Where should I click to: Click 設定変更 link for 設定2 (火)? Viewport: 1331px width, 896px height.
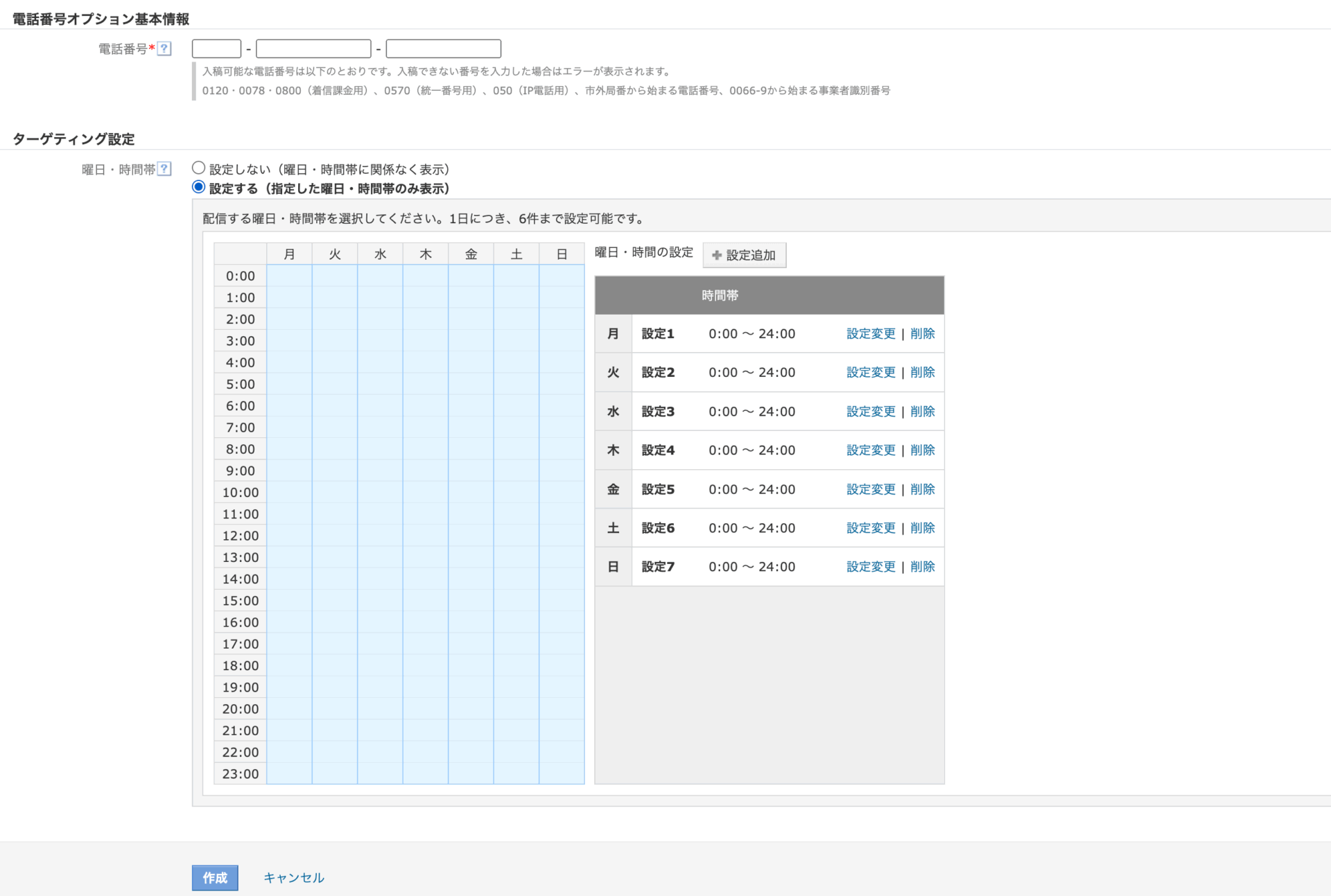[871, 372]
